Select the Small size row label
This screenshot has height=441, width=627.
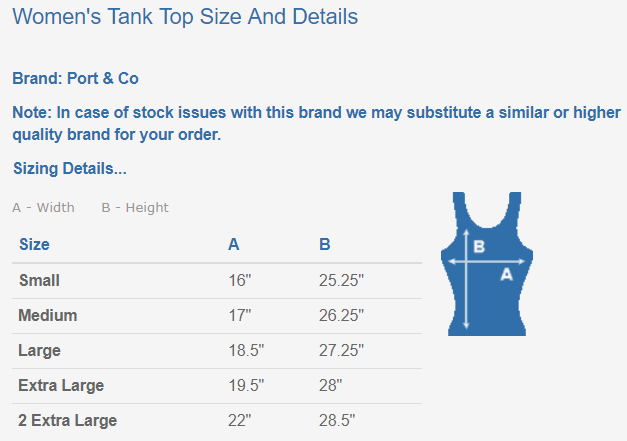point(39,281)
